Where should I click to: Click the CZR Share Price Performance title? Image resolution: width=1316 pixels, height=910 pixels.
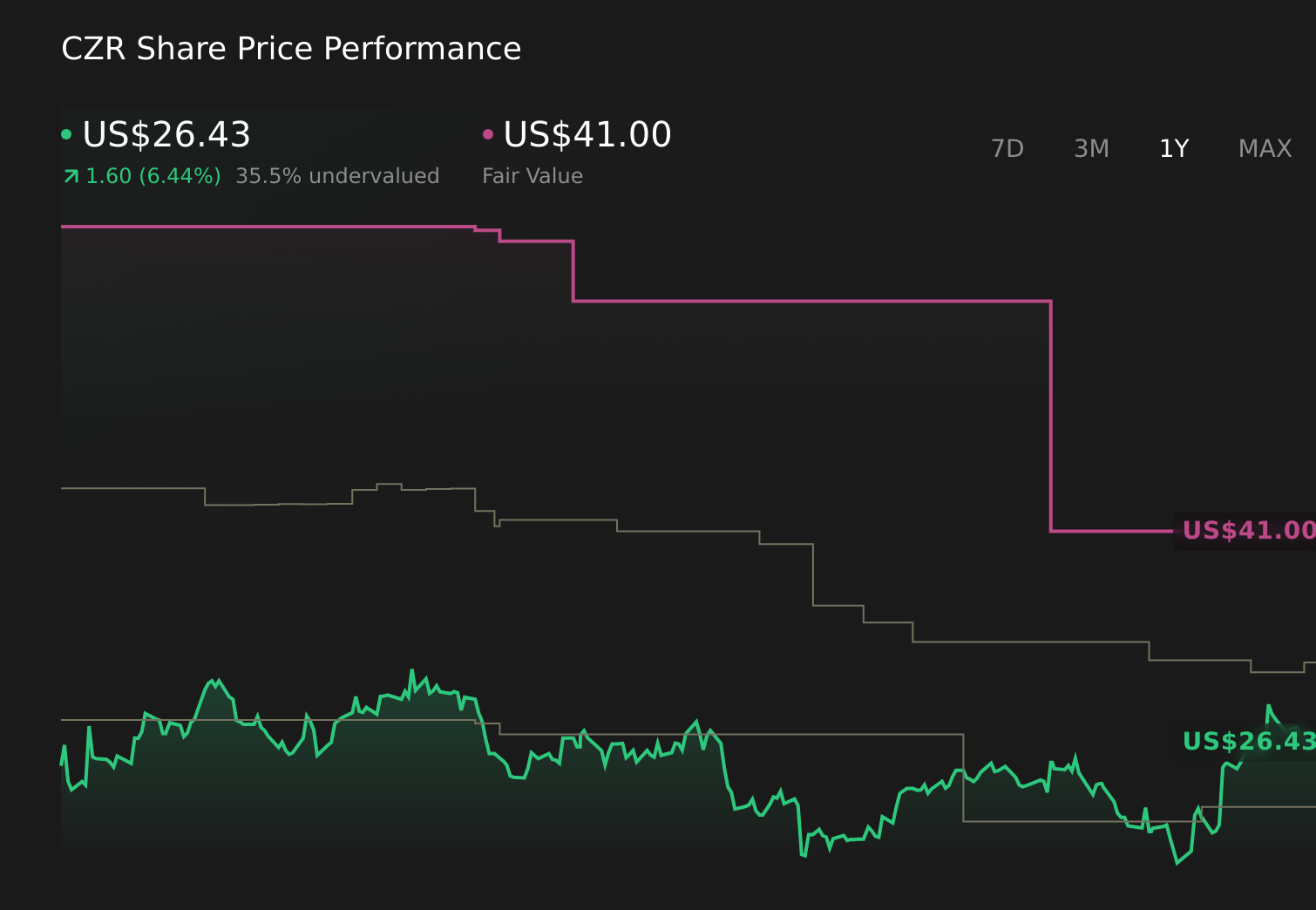[x=291, y=48]
